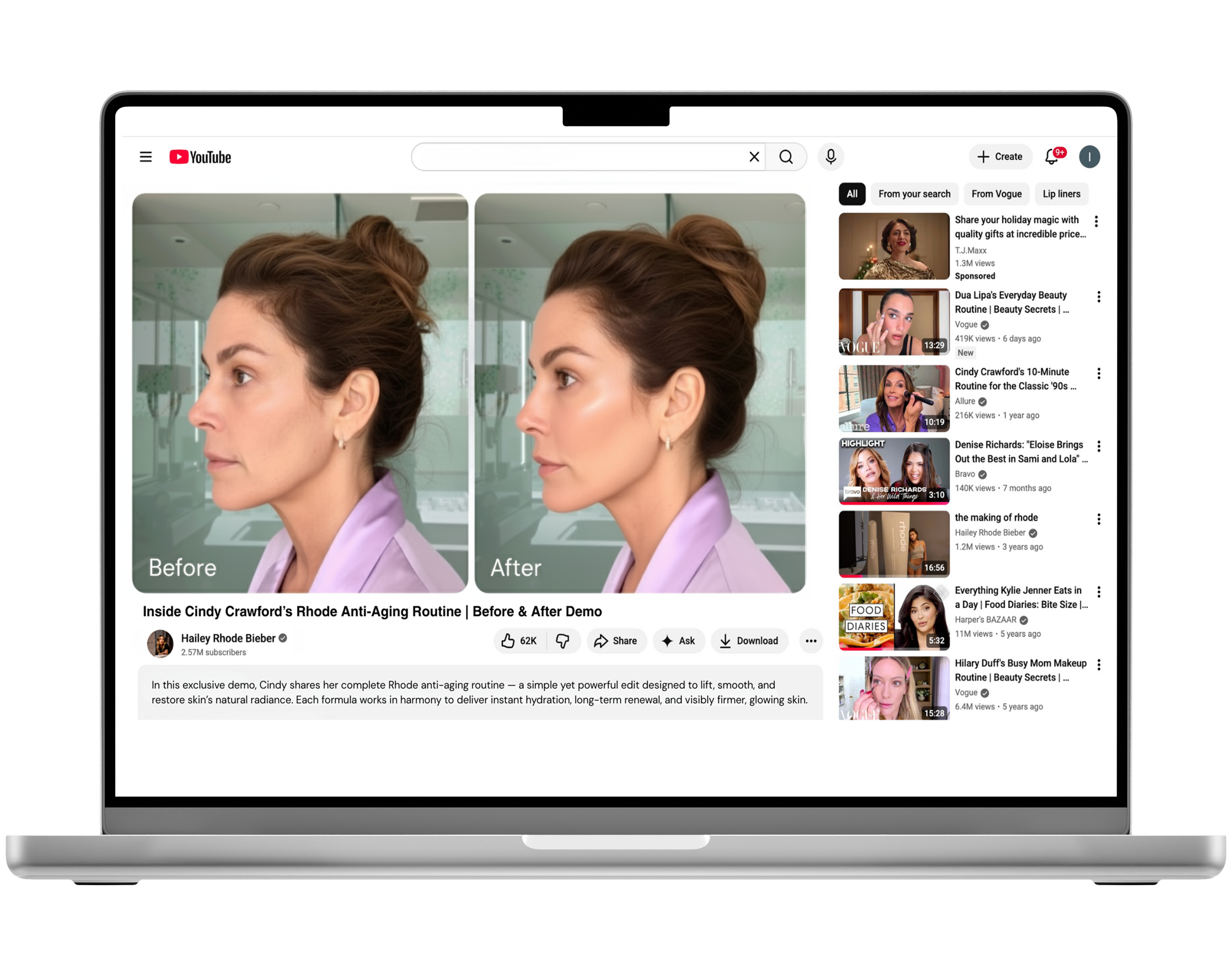Viewport: 1232px width, 958px height.
Task: Open more actions ellipsis below video
Action: click(811, 640)
